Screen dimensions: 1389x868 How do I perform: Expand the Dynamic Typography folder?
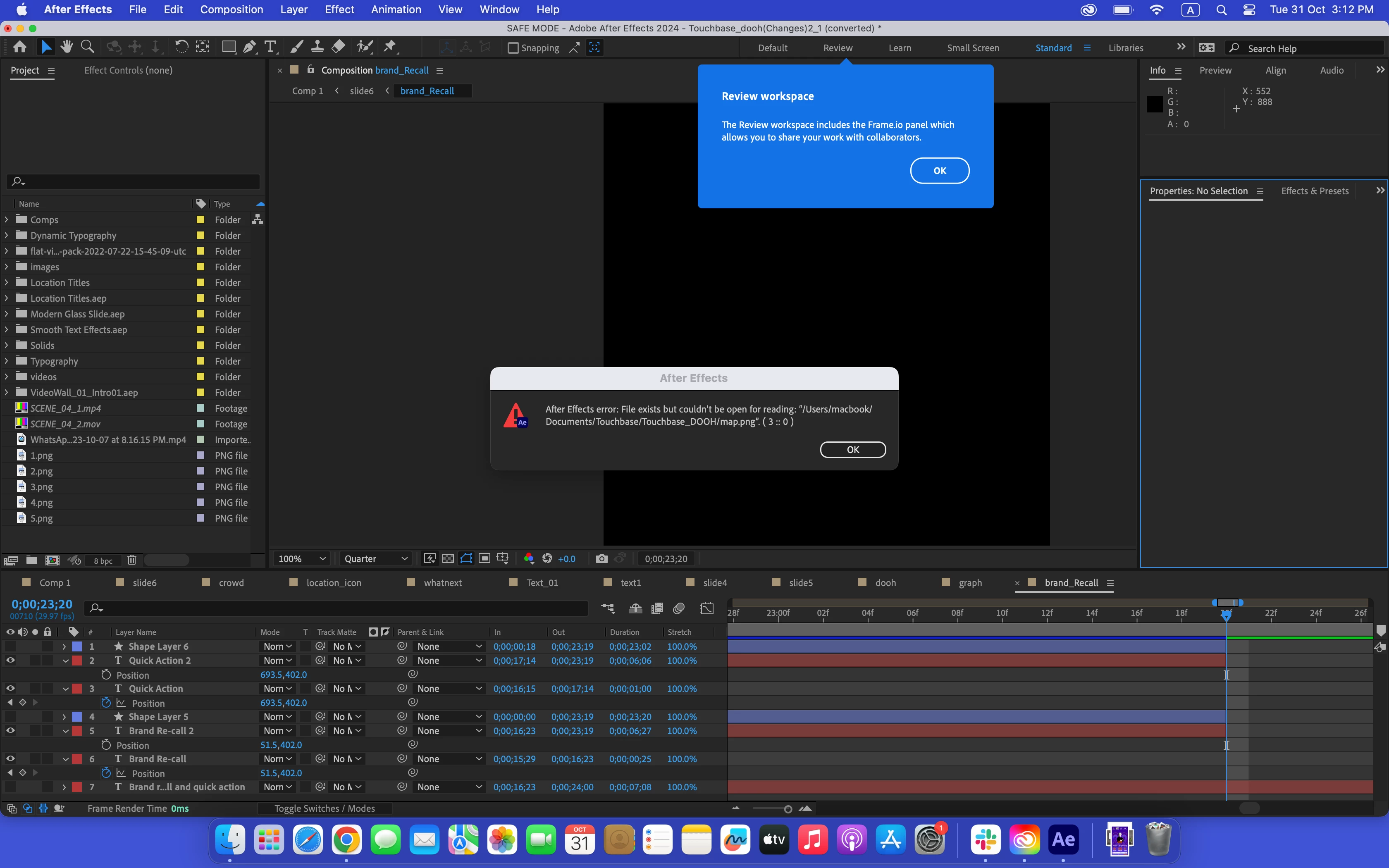pos(6,235)
